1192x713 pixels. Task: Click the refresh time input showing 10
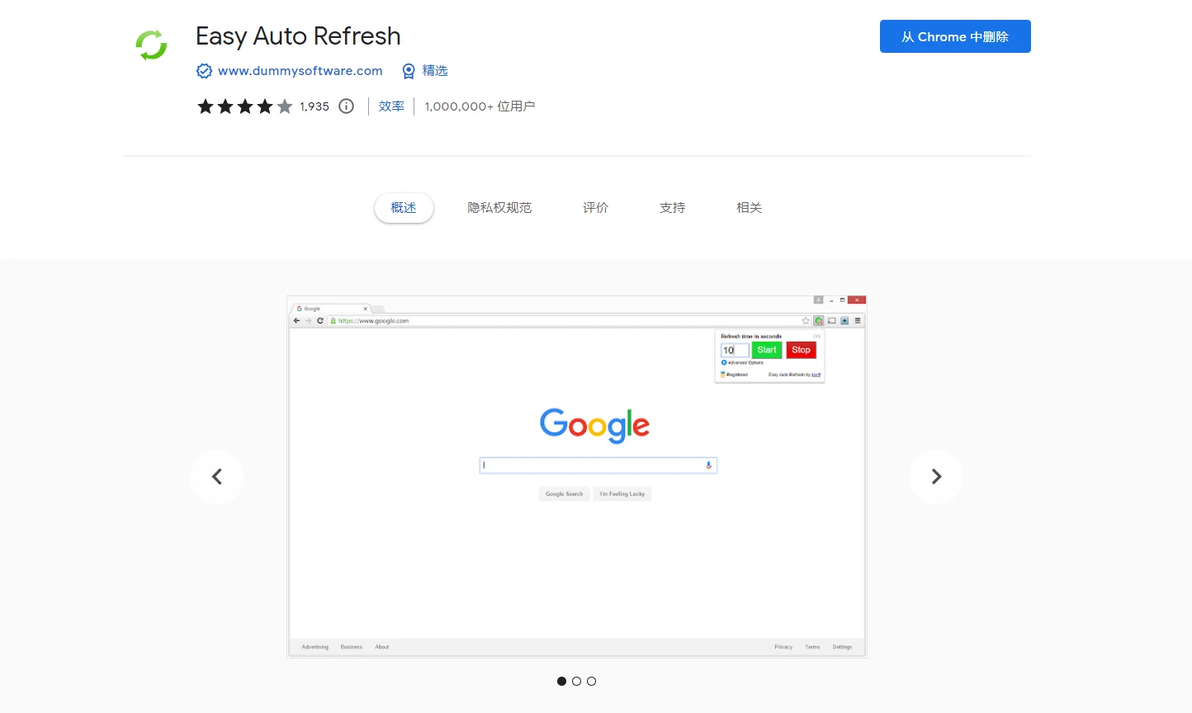tap(735, 350)
